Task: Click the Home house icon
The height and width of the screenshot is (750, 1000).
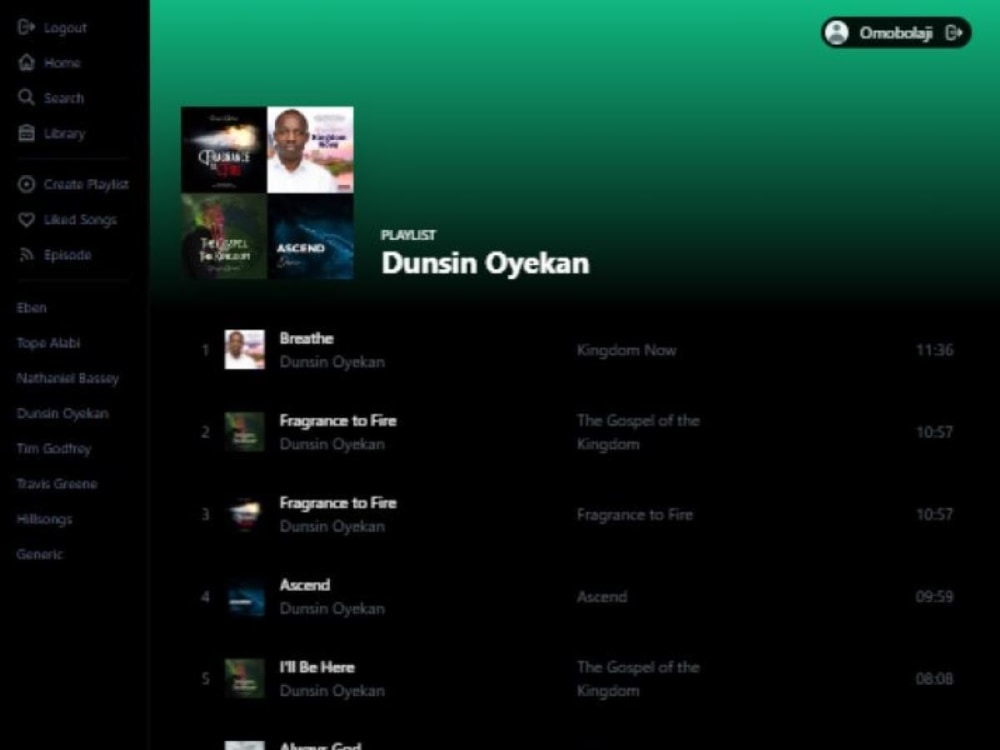Action: (26, 62)
